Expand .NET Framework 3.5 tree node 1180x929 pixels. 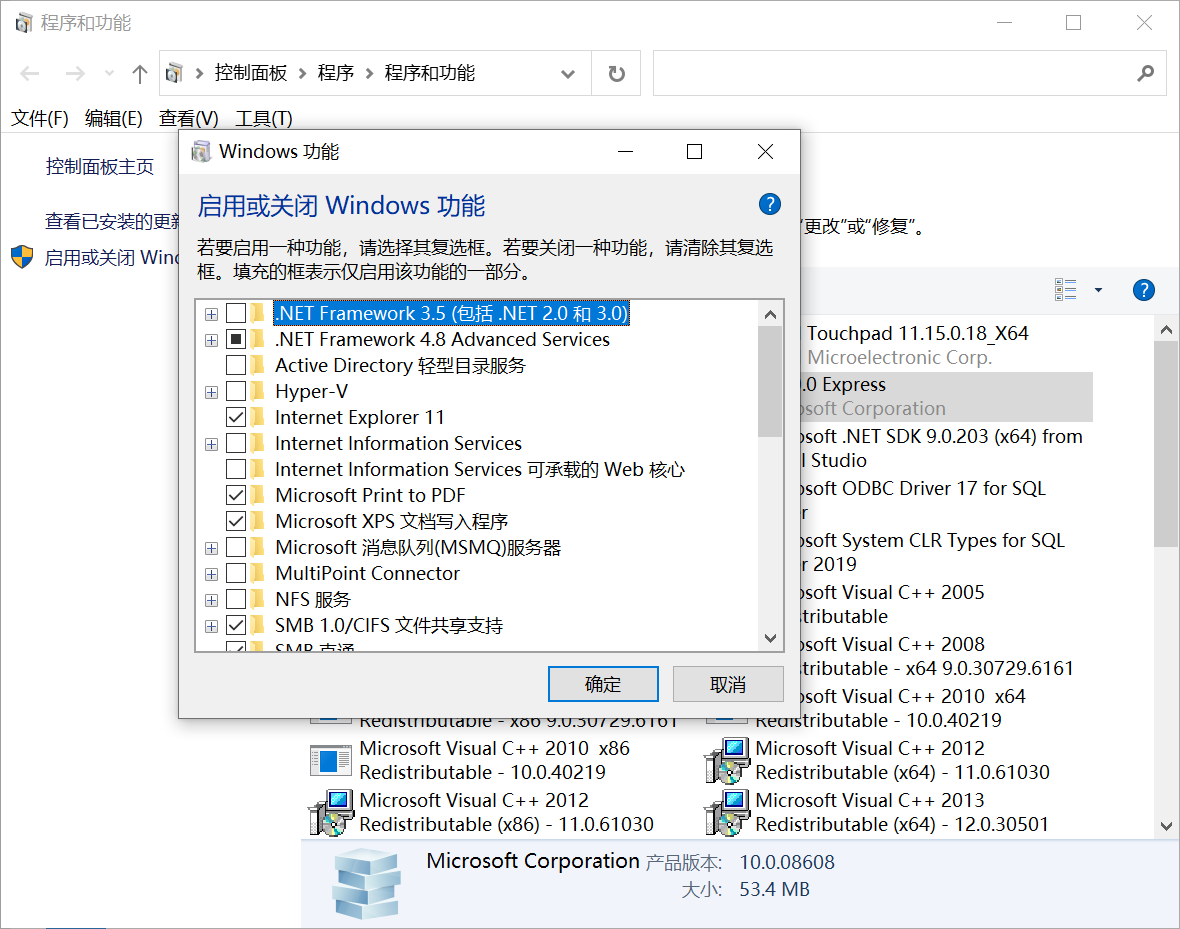pyautogui.click(x=211, y=314)
